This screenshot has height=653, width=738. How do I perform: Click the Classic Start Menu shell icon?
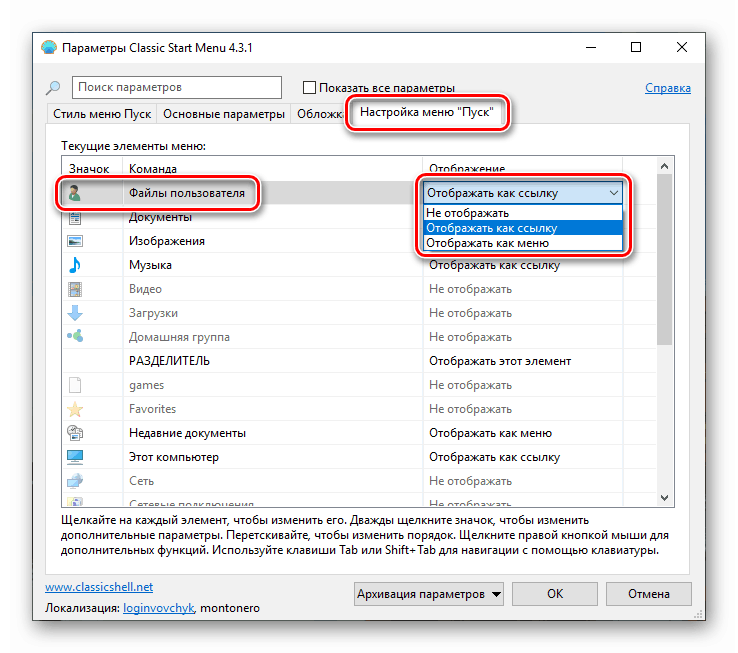coord(49,48)
